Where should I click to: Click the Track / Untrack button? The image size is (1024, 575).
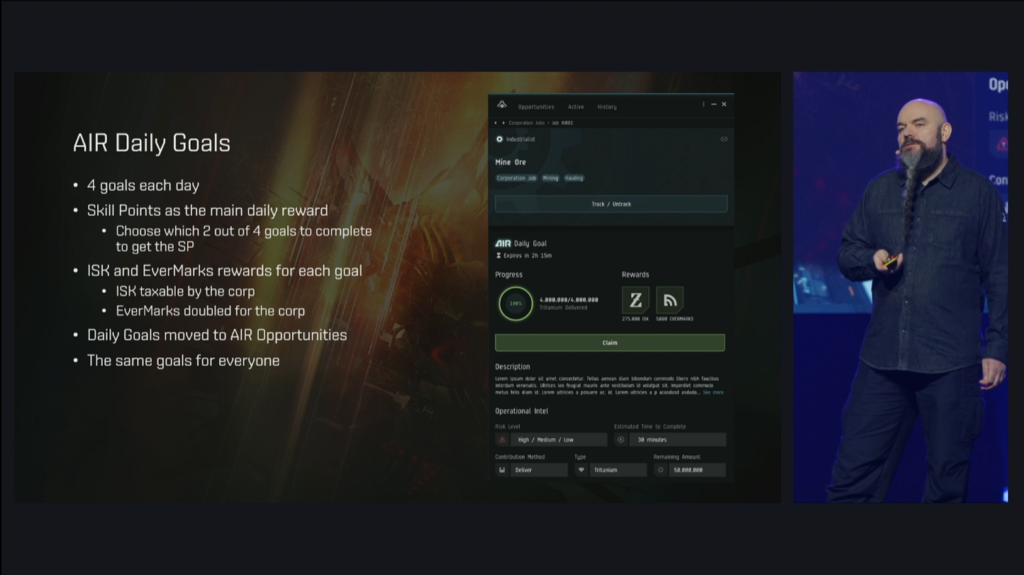coord(611,204)
